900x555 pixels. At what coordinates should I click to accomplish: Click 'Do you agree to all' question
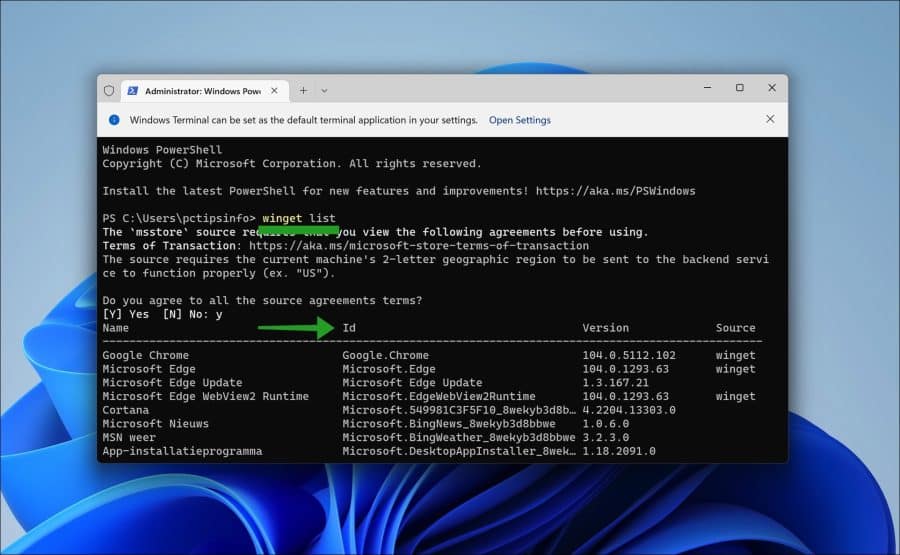(262, 300)
